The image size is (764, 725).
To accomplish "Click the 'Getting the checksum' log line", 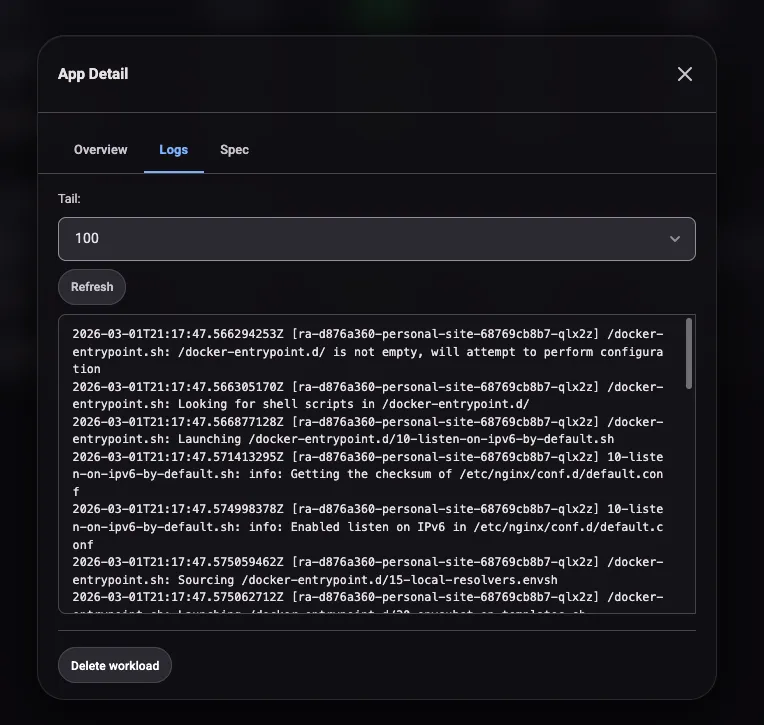I will tap(365, 474).
